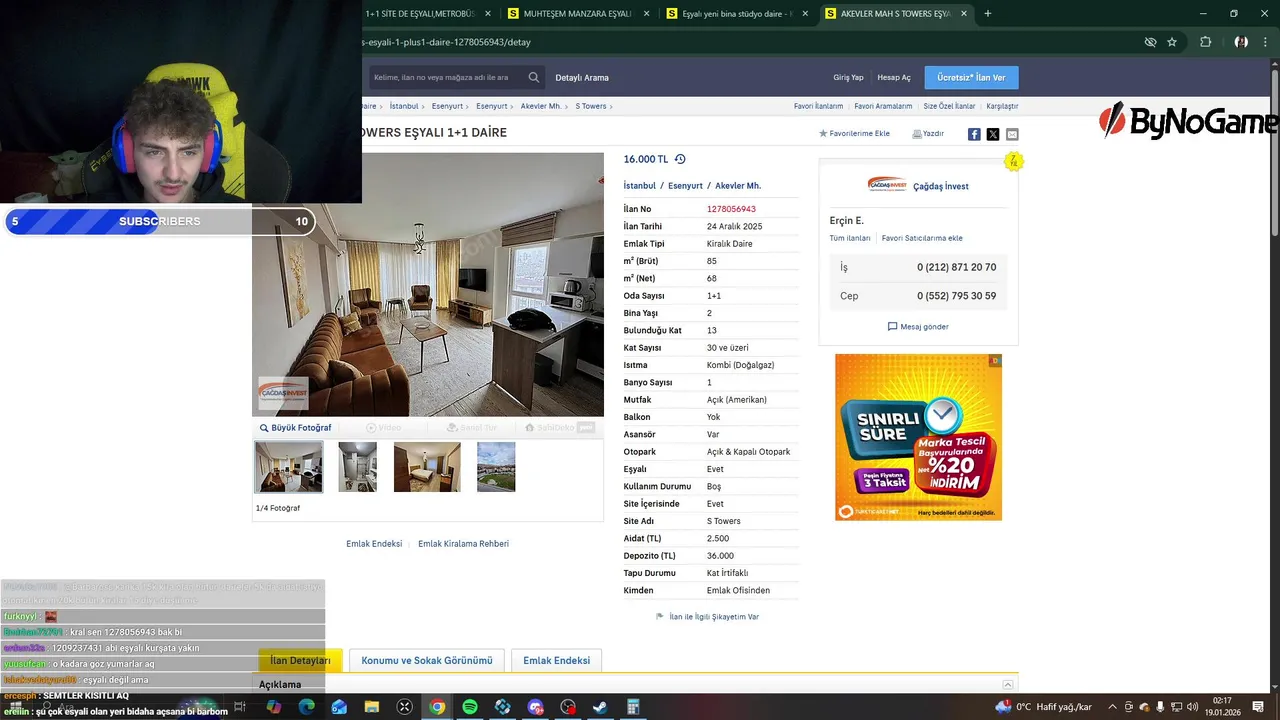The height and width of the screenshot is (720, 1280).
Task: Click the Google Chrome taskbar icon
Action: pyautogui.click(x=437, y=707)
